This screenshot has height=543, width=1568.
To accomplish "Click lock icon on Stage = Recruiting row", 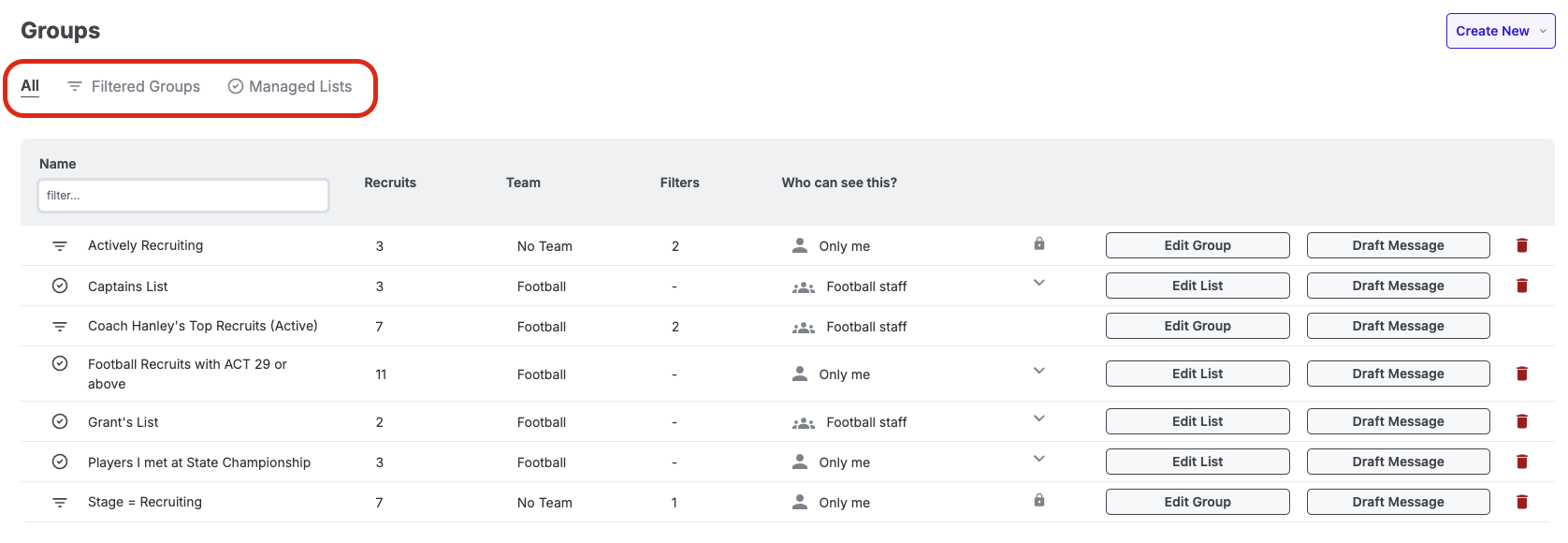I will click(x=1039, y=501).
